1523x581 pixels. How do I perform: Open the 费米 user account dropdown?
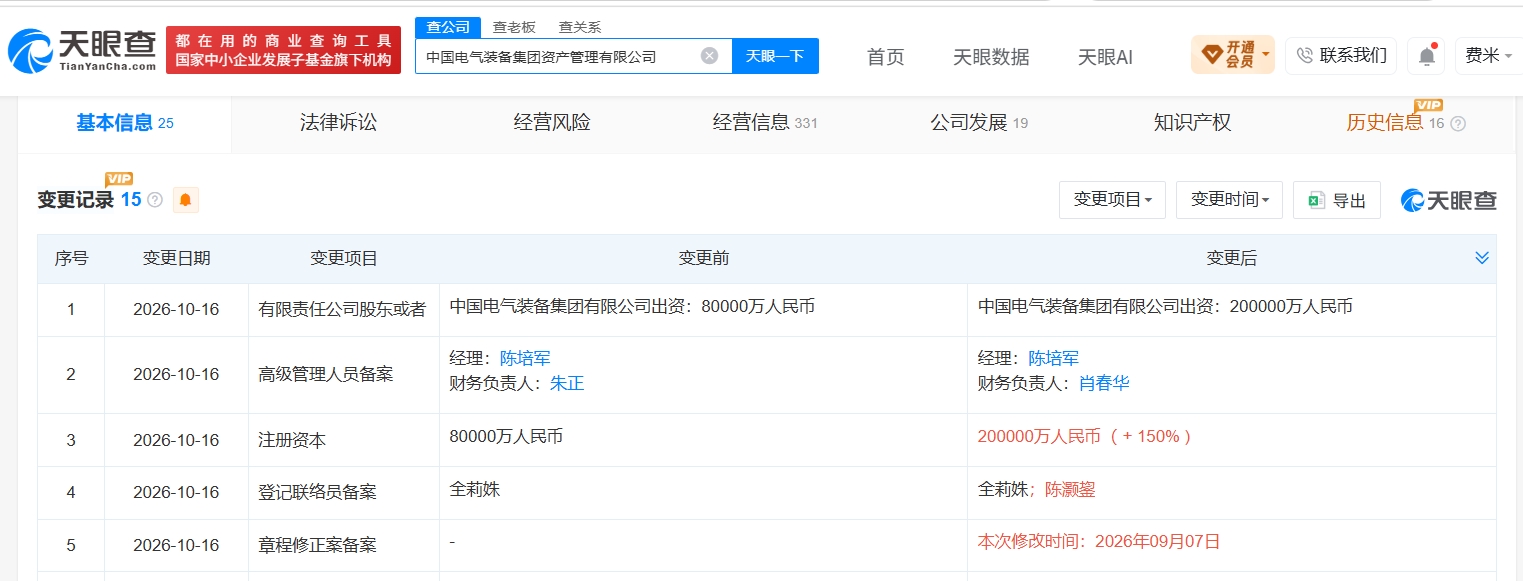coord(1488,56)
